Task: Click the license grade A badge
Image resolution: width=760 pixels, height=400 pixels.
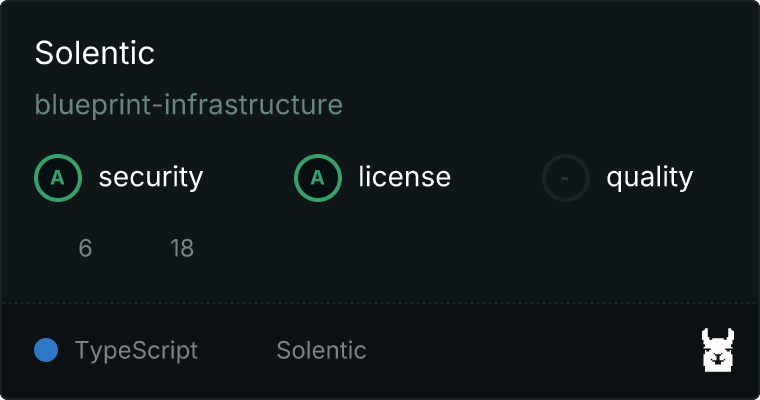Action: [x=318, y=178]
